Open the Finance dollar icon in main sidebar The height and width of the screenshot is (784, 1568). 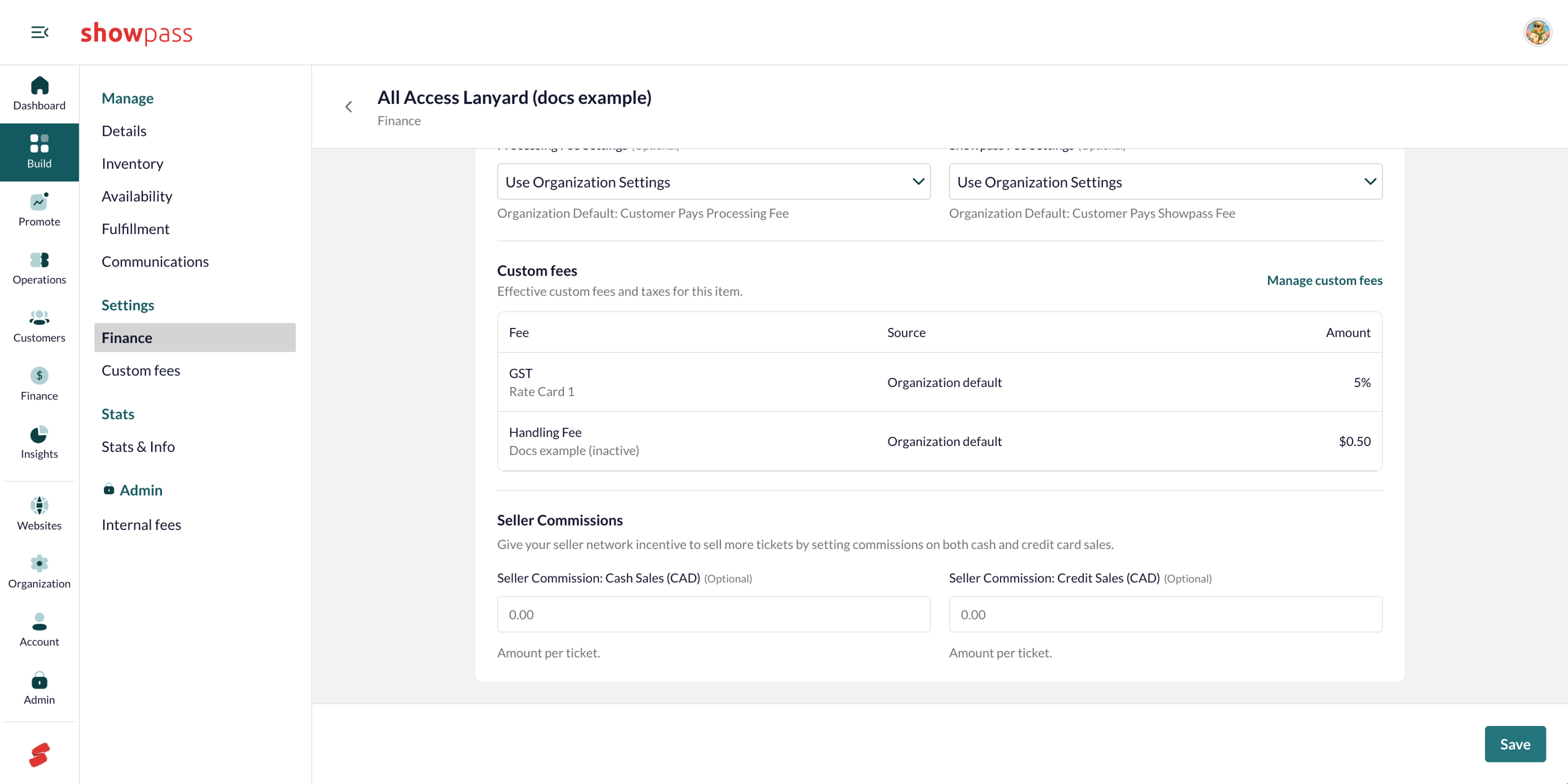tap(39, 375)
